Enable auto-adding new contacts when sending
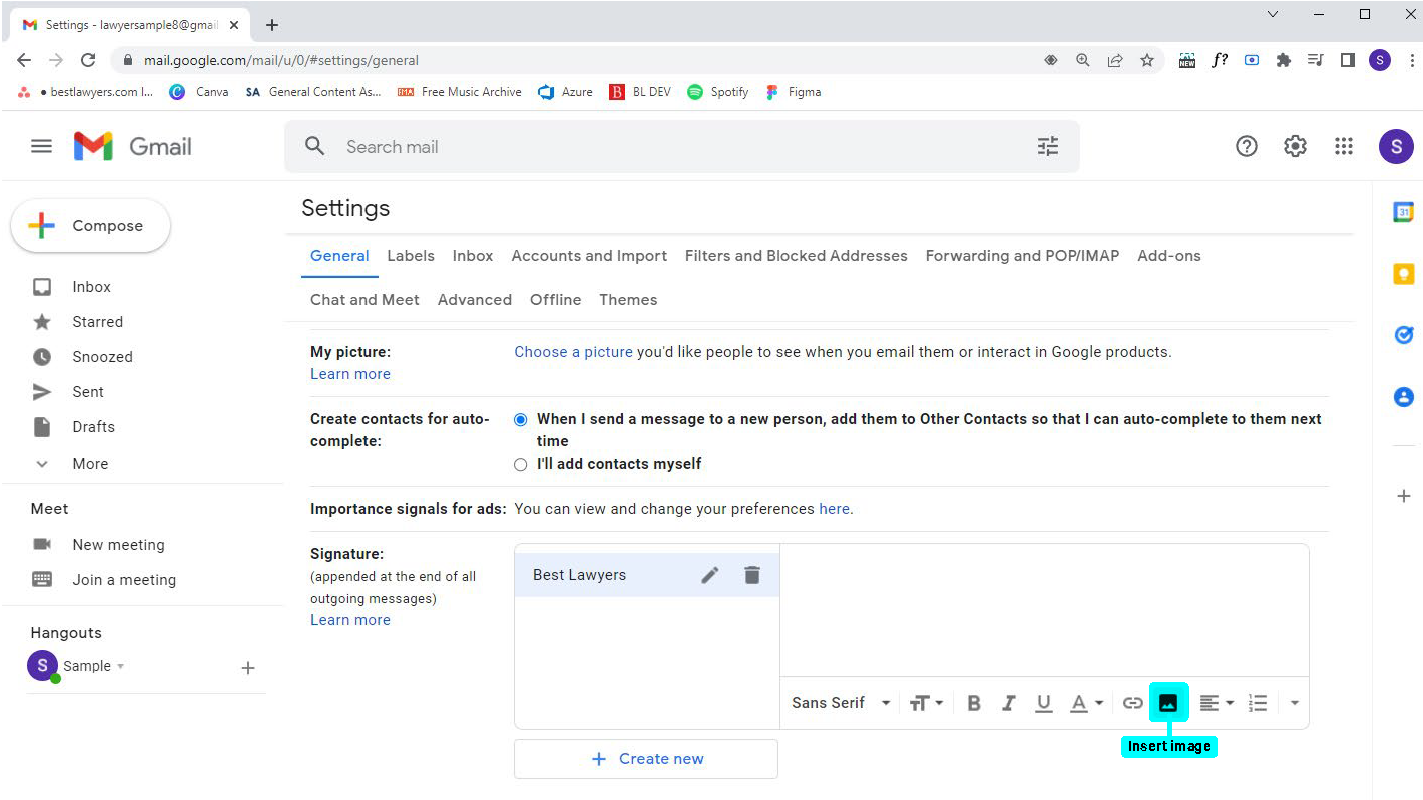Screen dimensions: 1423x800 tap(520, 419)
